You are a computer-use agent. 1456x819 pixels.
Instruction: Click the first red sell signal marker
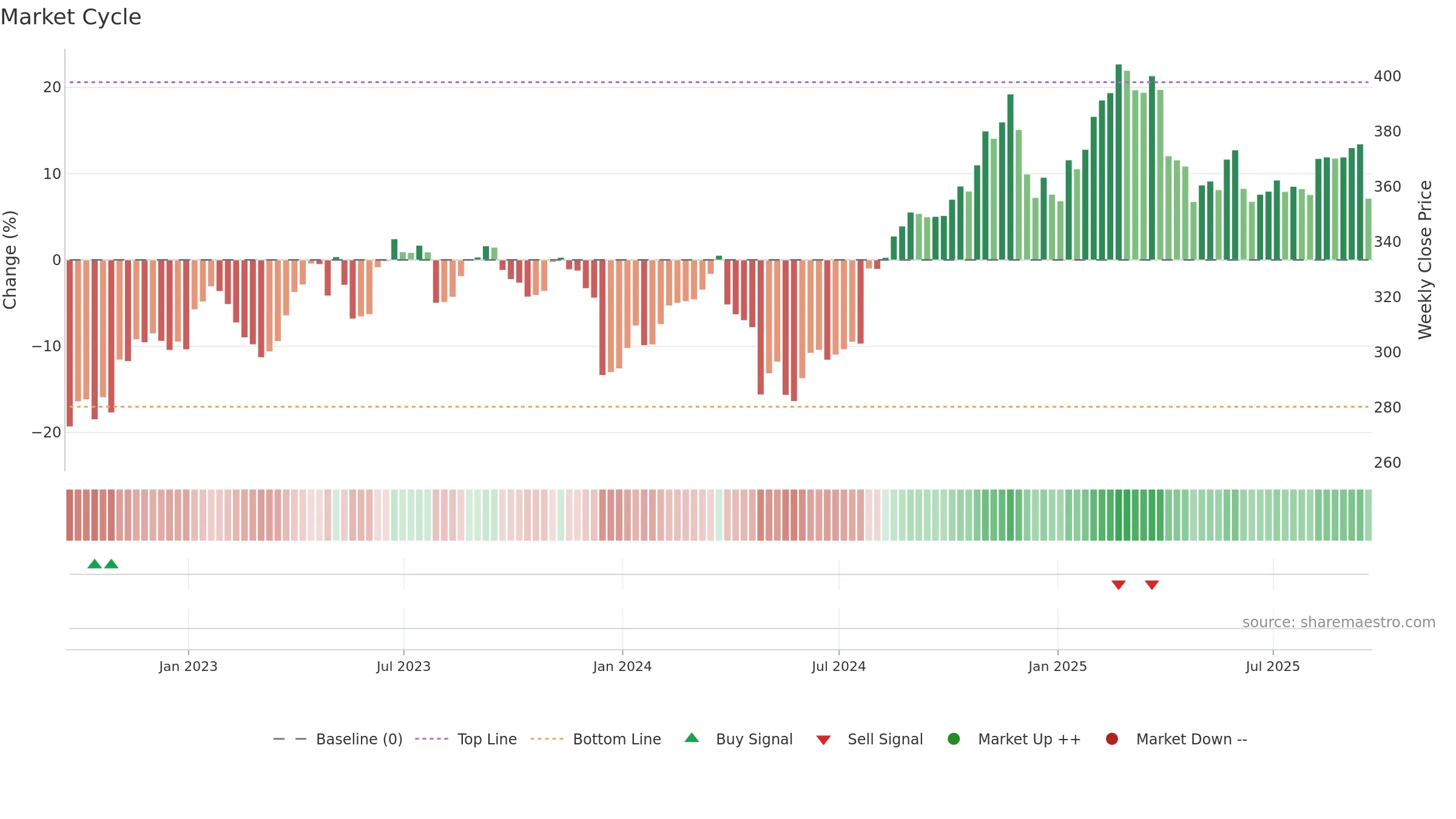click(1119, 585)
